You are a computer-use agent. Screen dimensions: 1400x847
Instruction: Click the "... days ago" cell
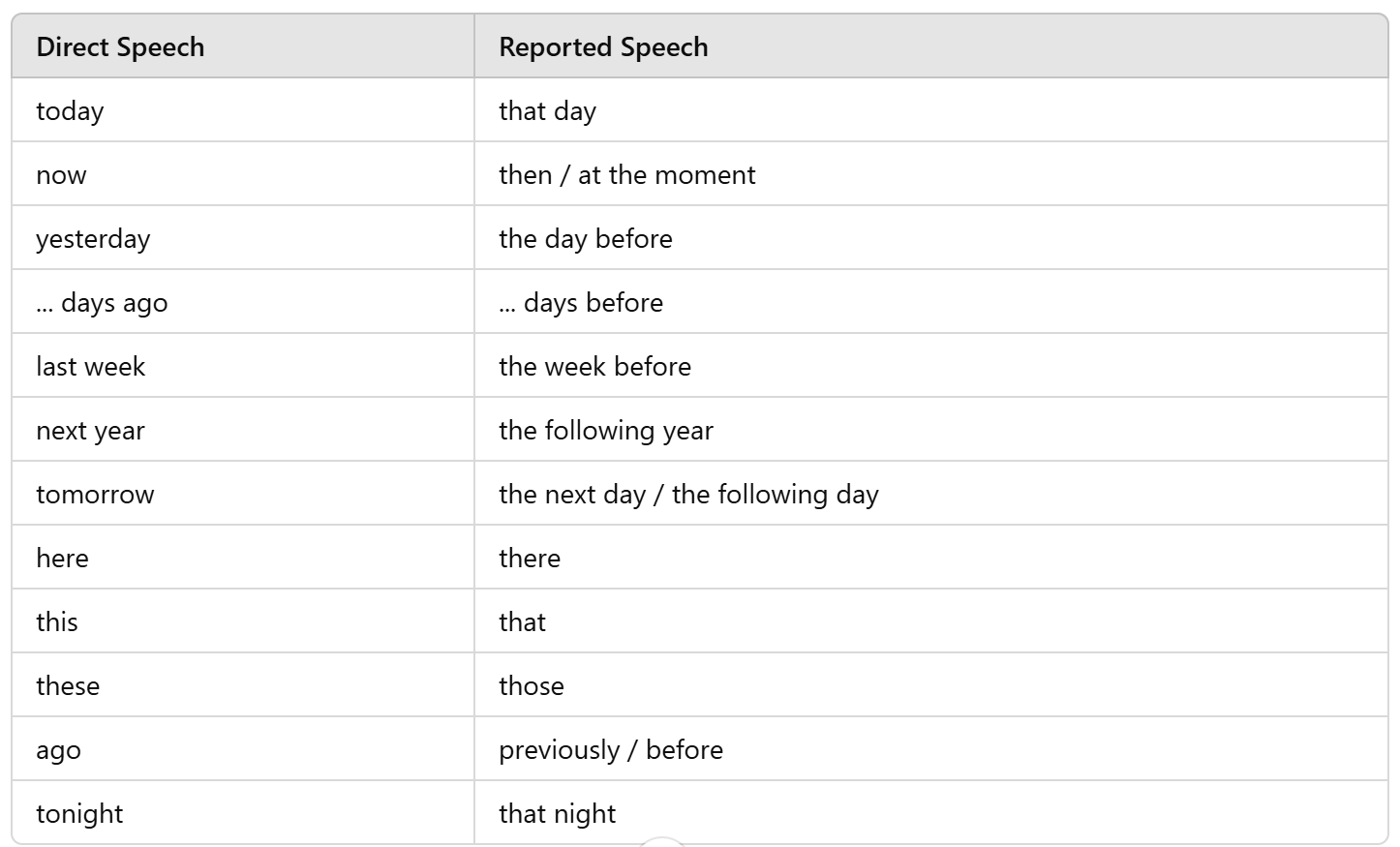click(x=102, y=303)
